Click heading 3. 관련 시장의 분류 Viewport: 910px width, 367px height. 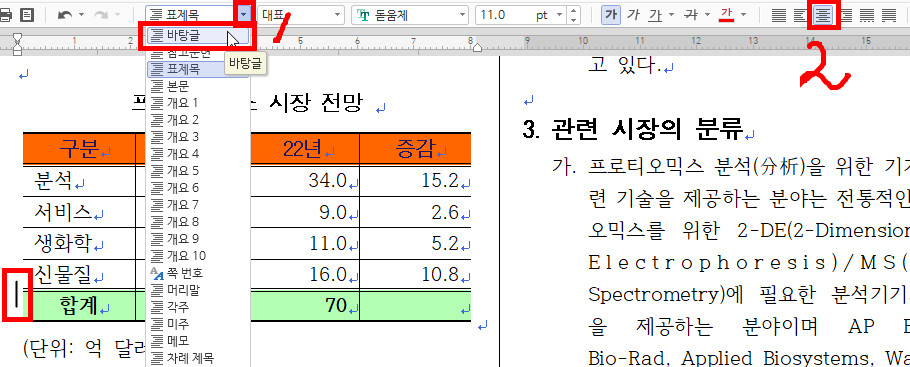tap(633, 130)
